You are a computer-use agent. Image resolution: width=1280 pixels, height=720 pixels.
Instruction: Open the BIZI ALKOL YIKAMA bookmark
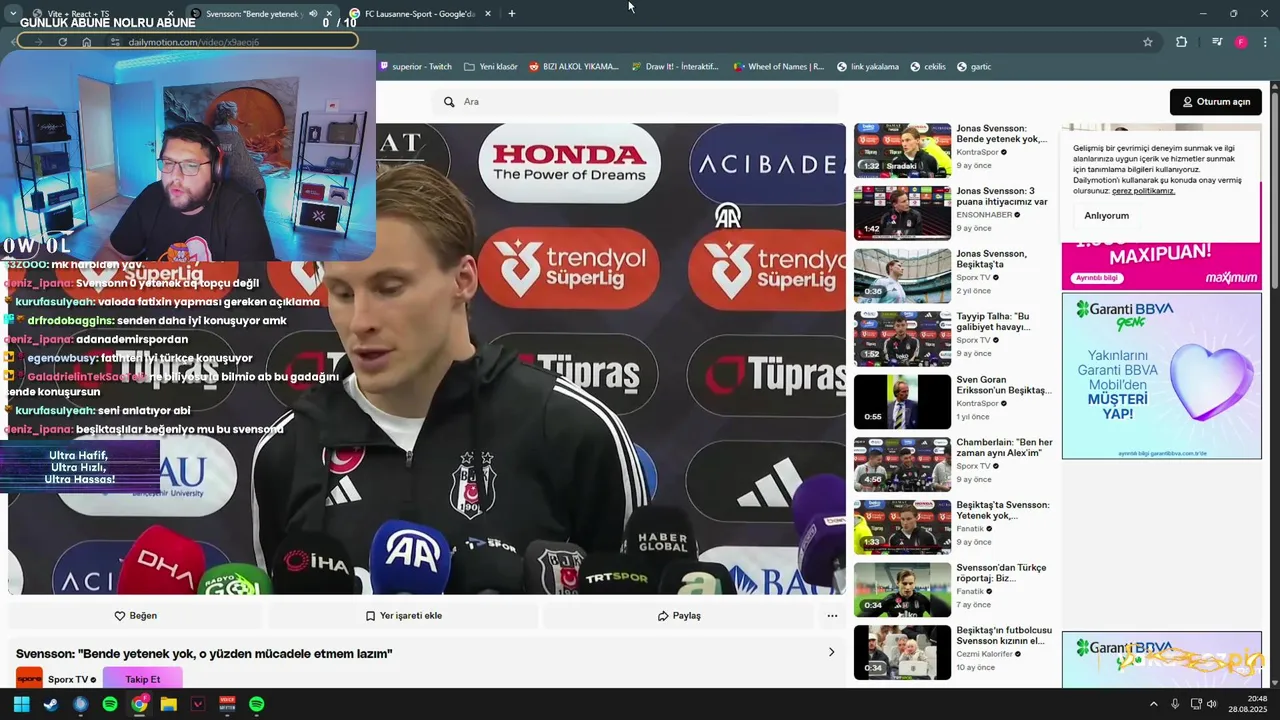click(574, 67)
